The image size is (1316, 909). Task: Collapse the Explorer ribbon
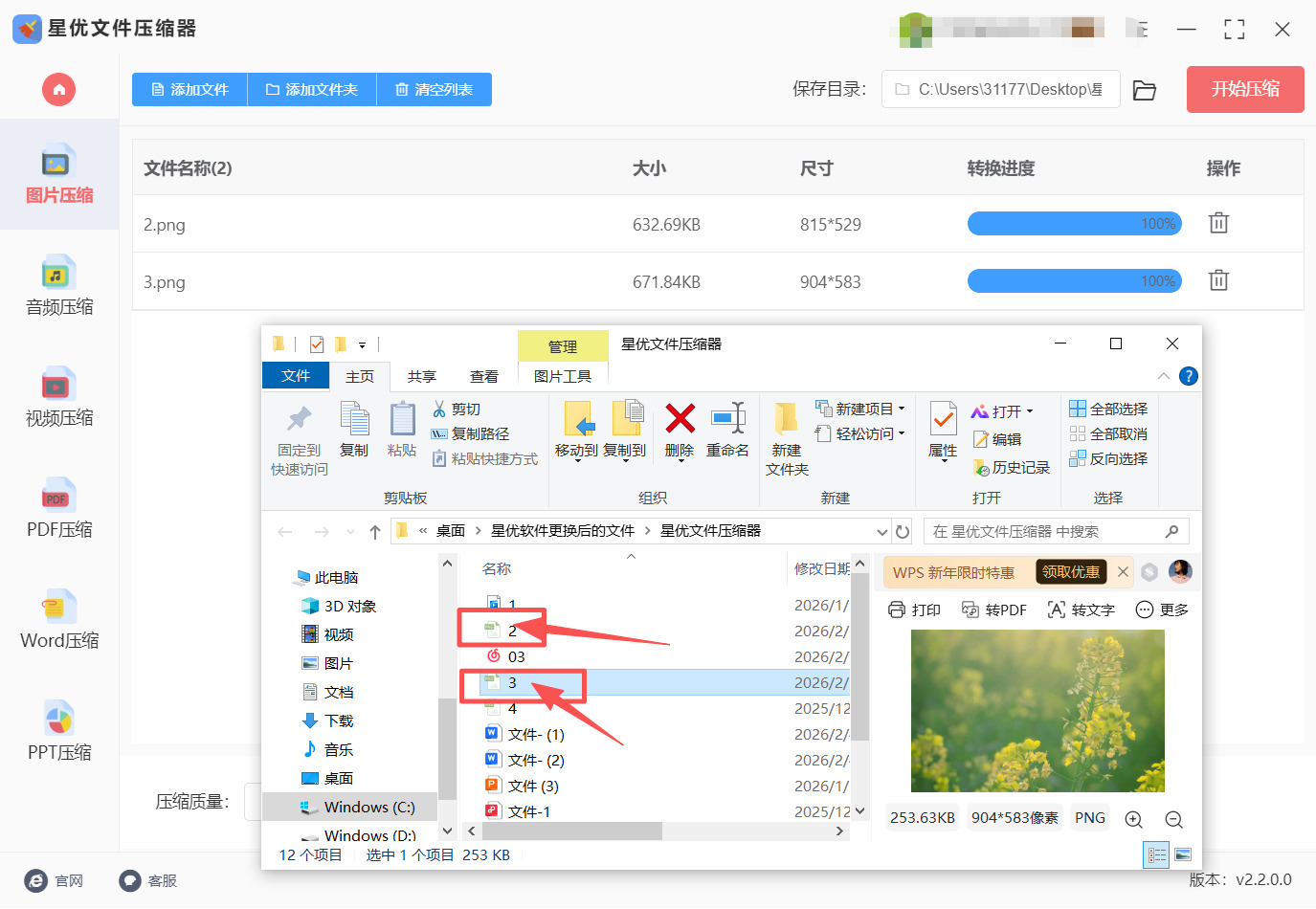[1164, 376]
